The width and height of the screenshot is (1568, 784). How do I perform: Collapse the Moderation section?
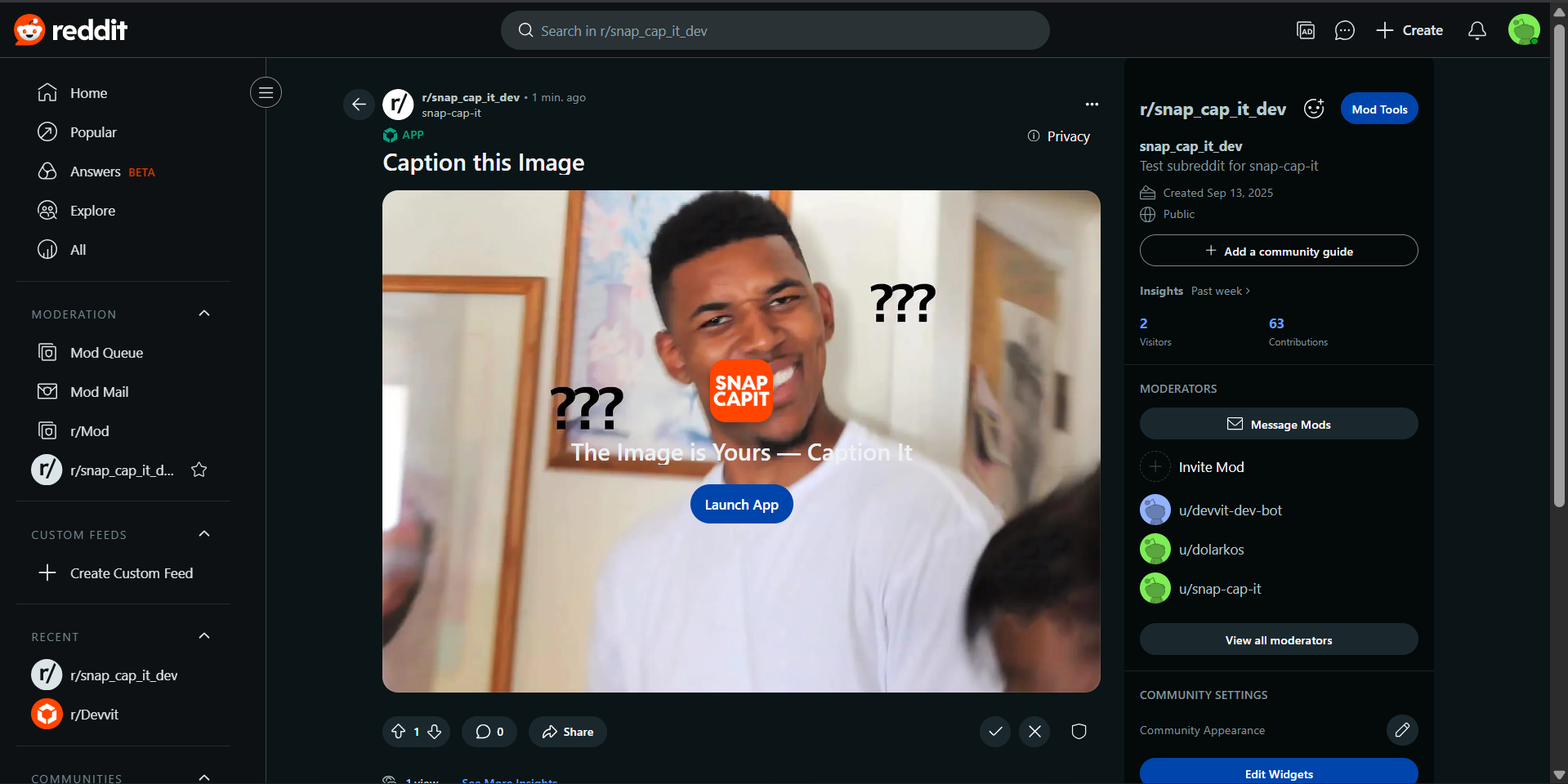tap(204, 314)
